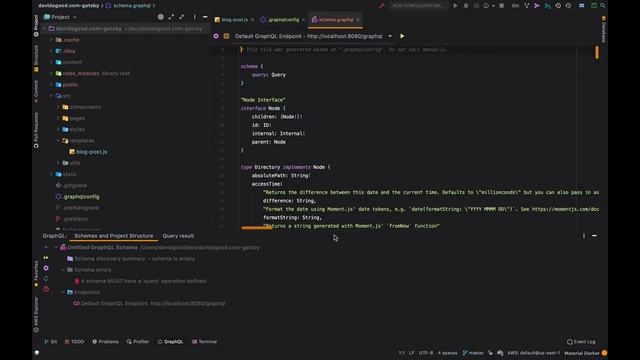Click the purple send arrow icon in top toolbar
The image size is (640, 360).
tap(537, 6)
